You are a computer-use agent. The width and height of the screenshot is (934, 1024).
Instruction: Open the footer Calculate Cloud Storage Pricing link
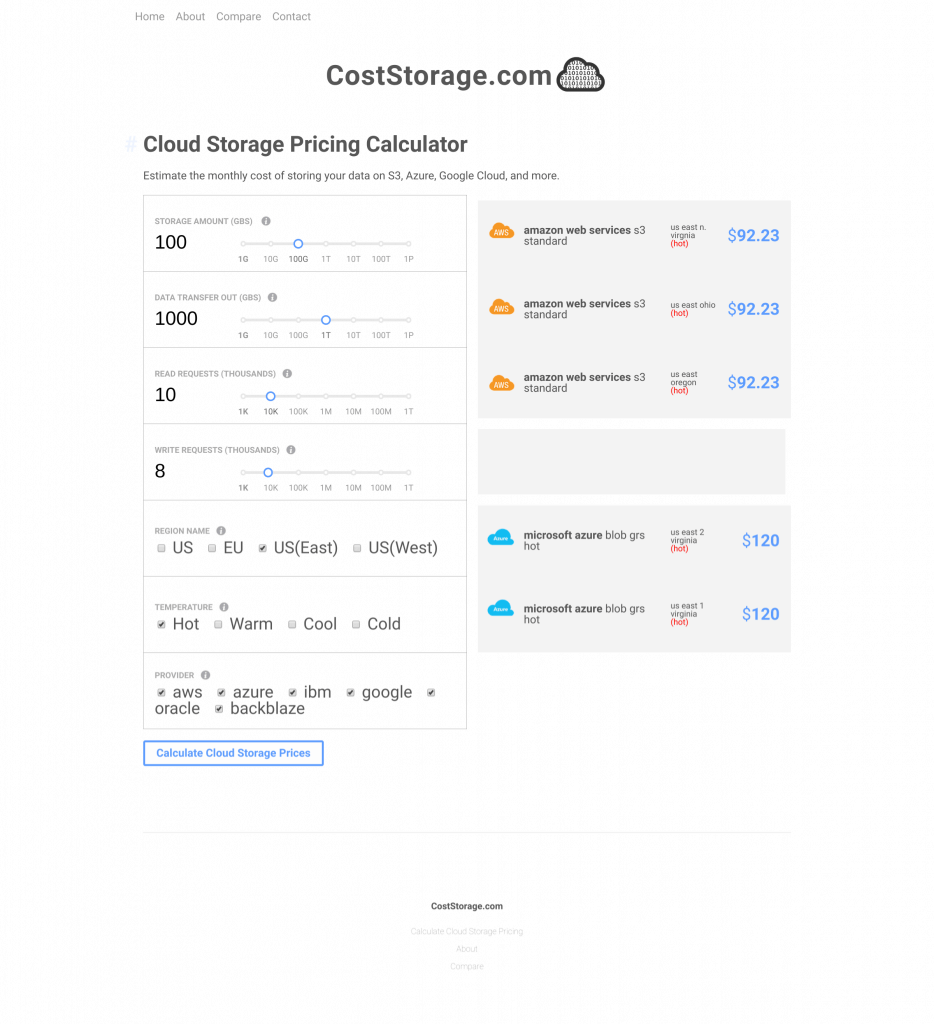pos(467,931)
